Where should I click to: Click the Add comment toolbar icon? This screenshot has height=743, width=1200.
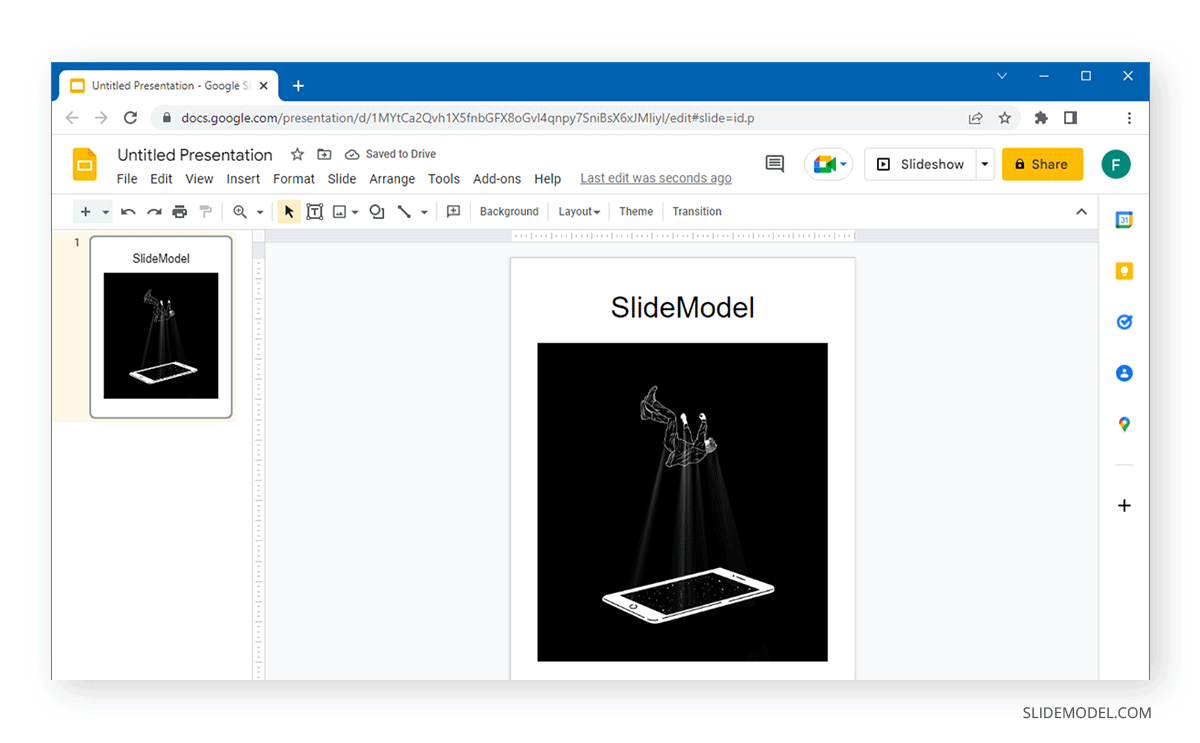[x=453, y=212]
